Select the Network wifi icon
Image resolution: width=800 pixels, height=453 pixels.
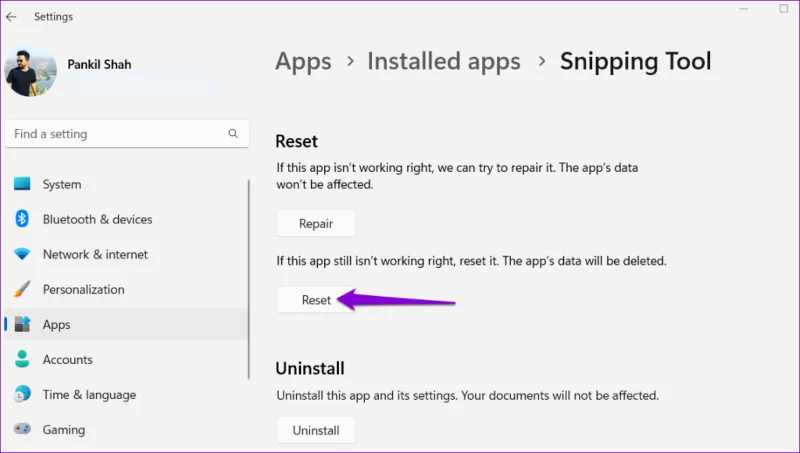[x=22, y=254]
